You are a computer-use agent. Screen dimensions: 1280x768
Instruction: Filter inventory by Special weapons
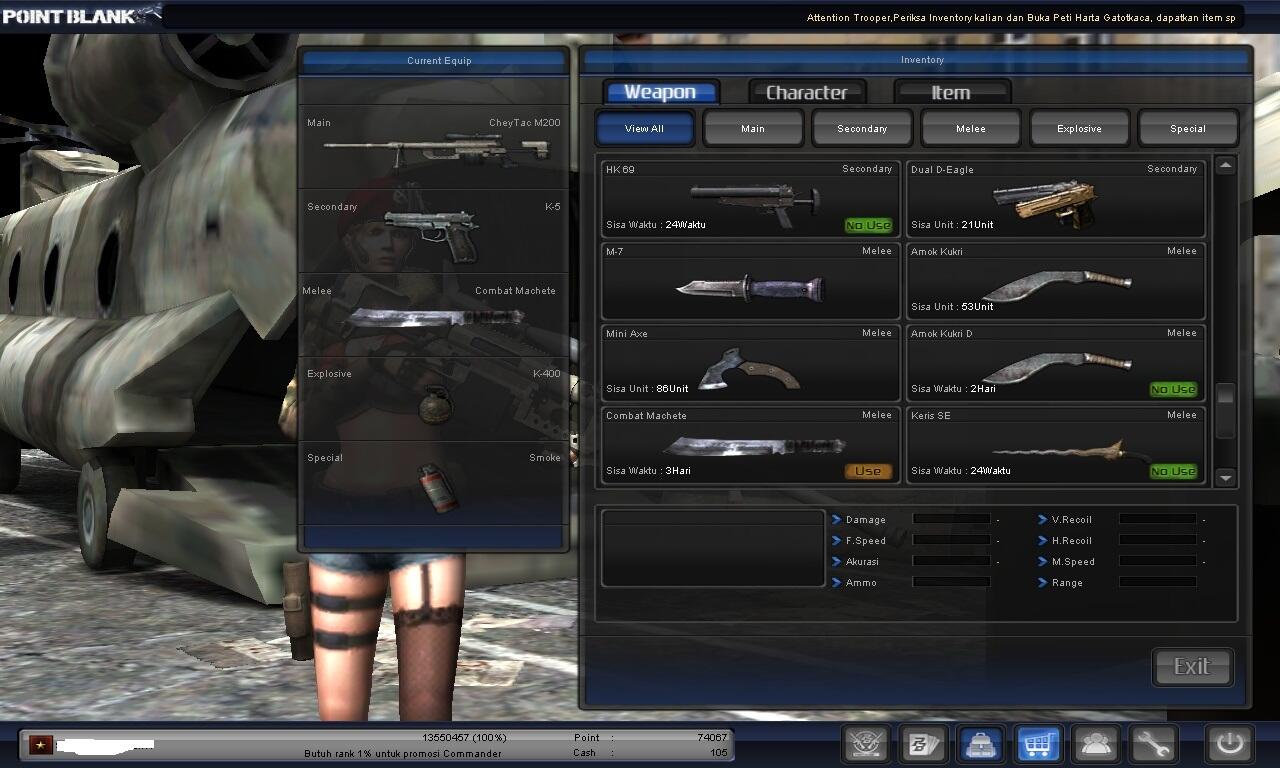click(1188, 128)
